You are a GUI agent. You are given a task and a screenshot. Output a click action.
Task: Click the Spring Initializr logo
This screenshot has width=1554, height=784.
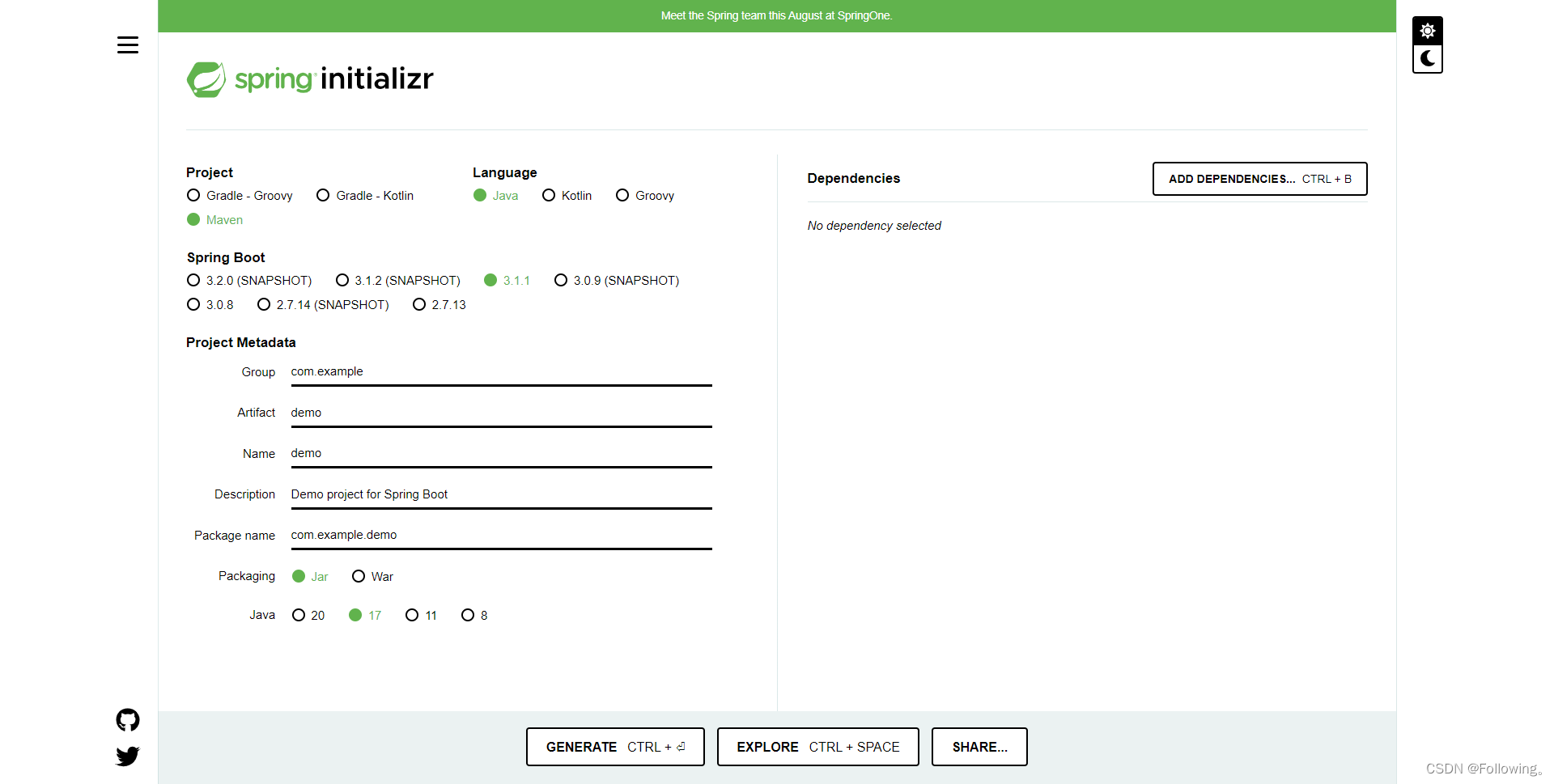310,79
